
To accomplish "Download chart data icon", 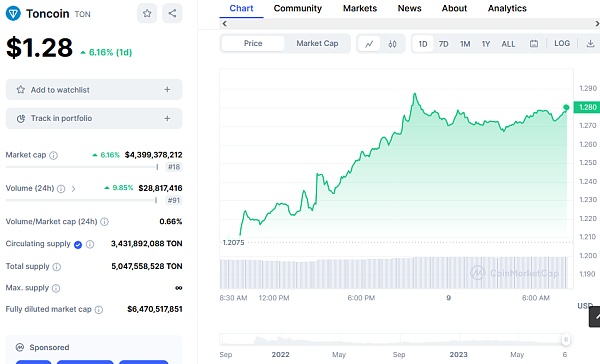I will [590, 44].
